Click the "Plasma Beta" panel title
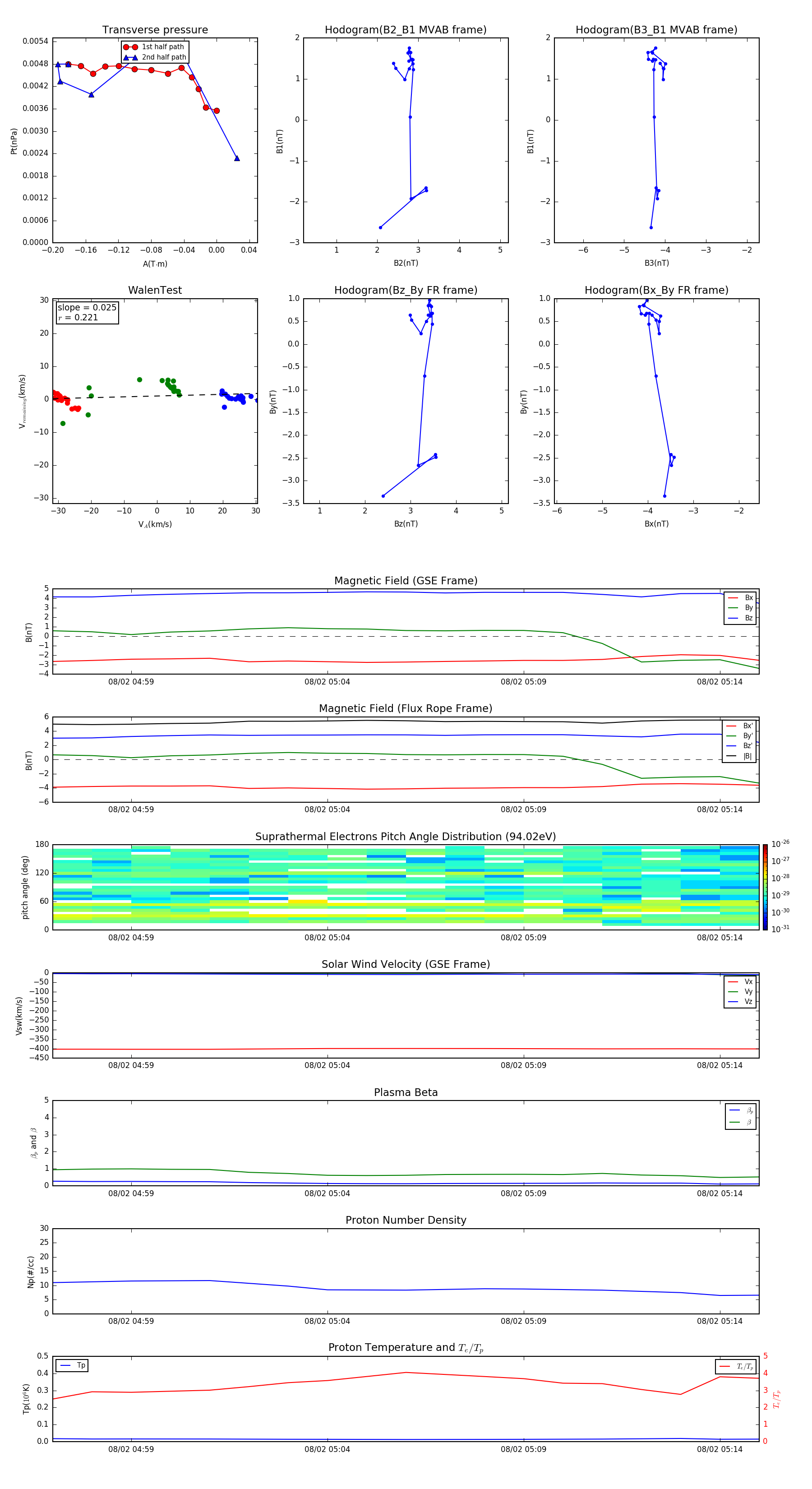 [406, 1093]
